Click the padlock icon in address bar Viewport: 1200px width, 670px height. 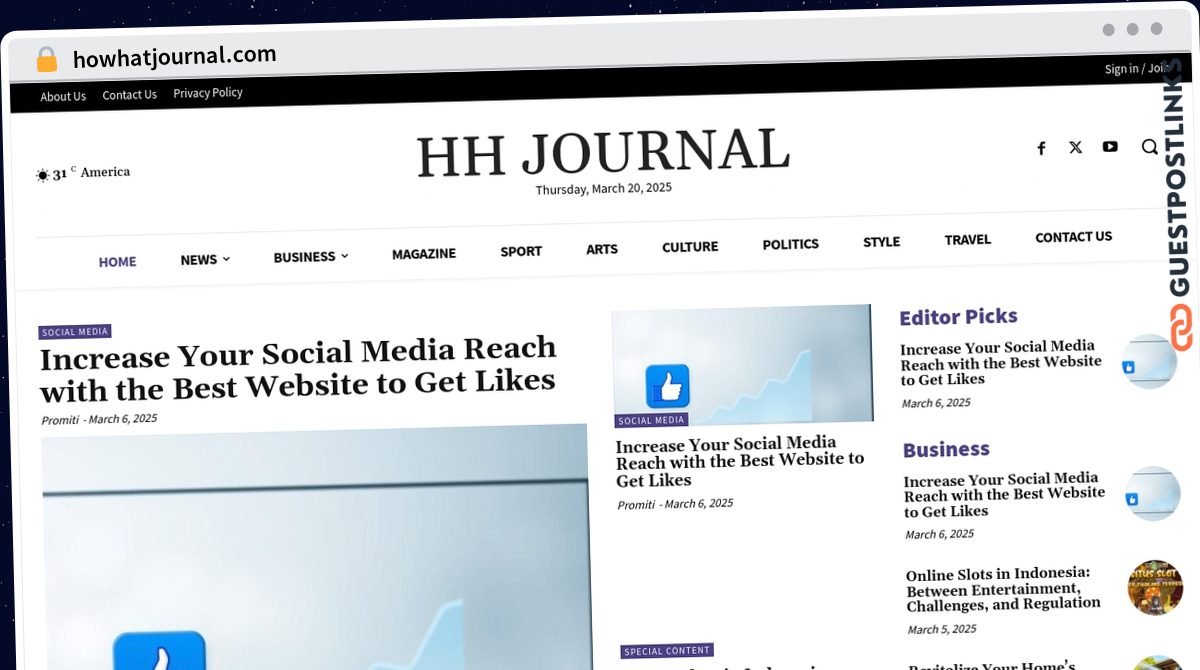[46, 59]
